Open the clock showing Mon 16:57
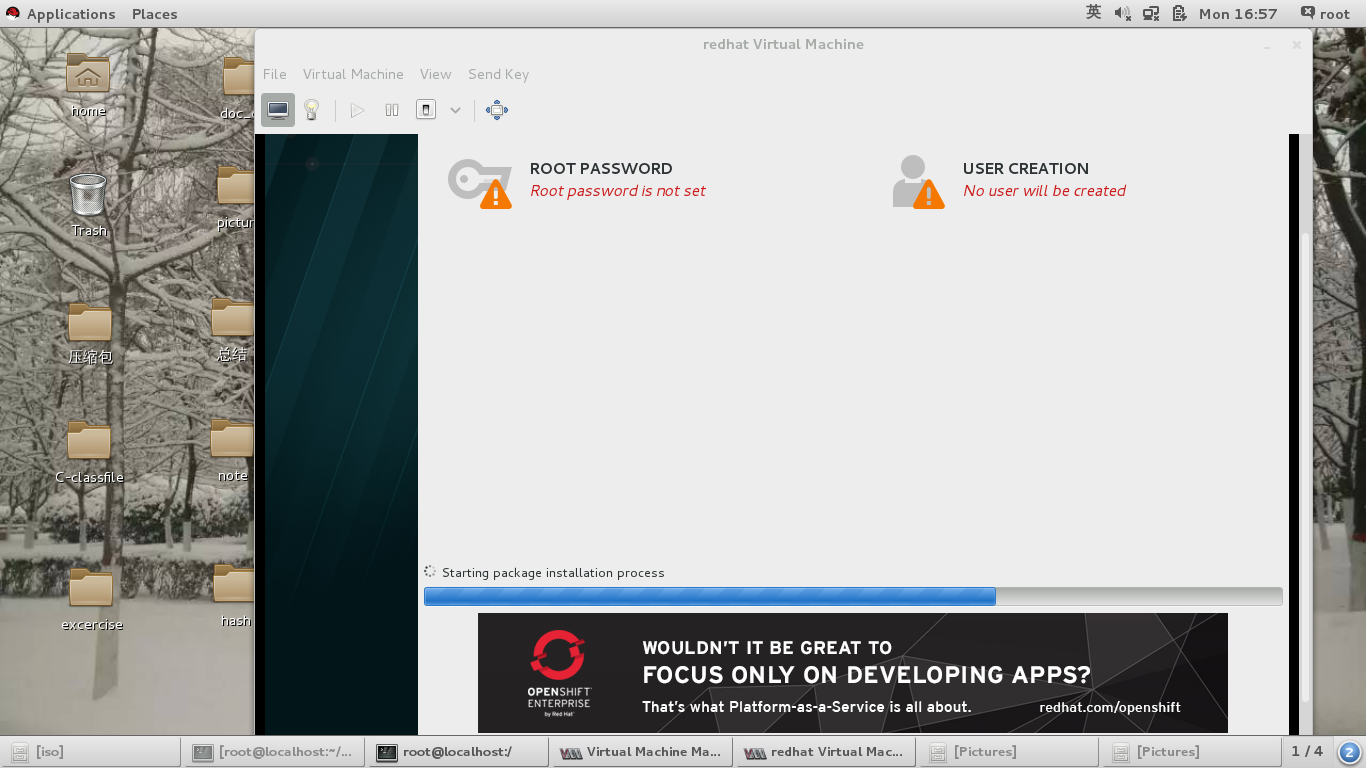 [x=1238, y=14]
